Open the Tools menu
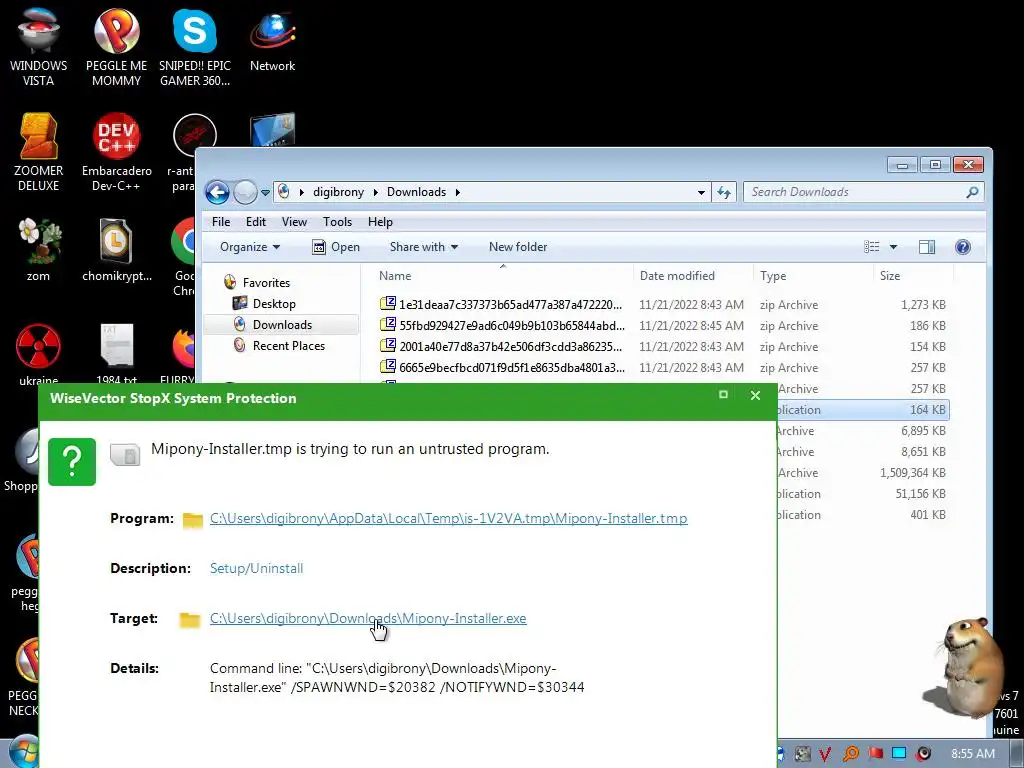Screen dimensions: 1024x768 337,222
